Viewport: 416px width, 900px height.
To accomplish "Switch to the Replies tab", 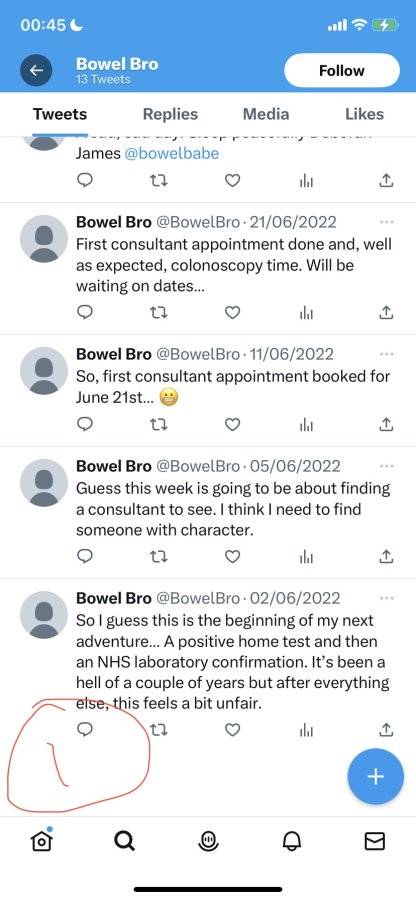I will pos(170,114).
